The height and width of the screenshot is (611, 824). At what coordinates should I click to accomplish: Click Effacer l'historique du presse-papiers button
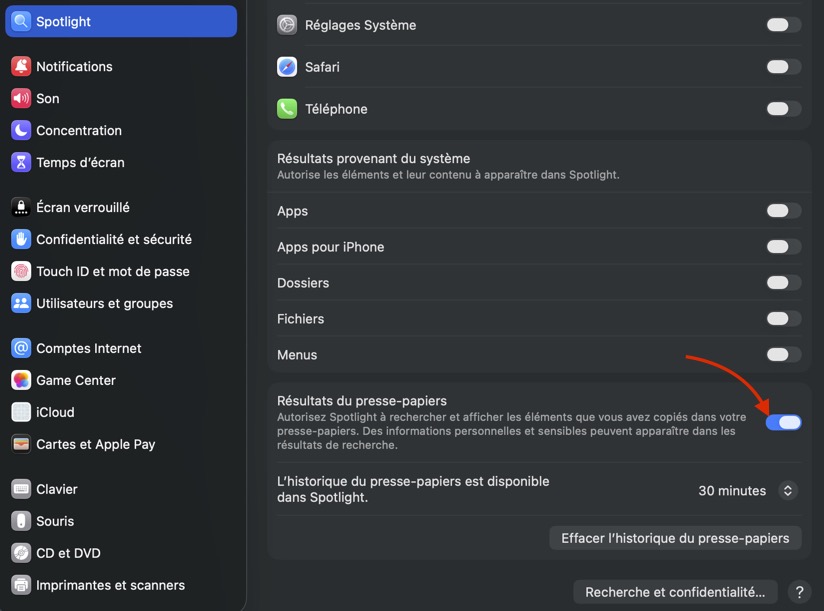(675, 538)
